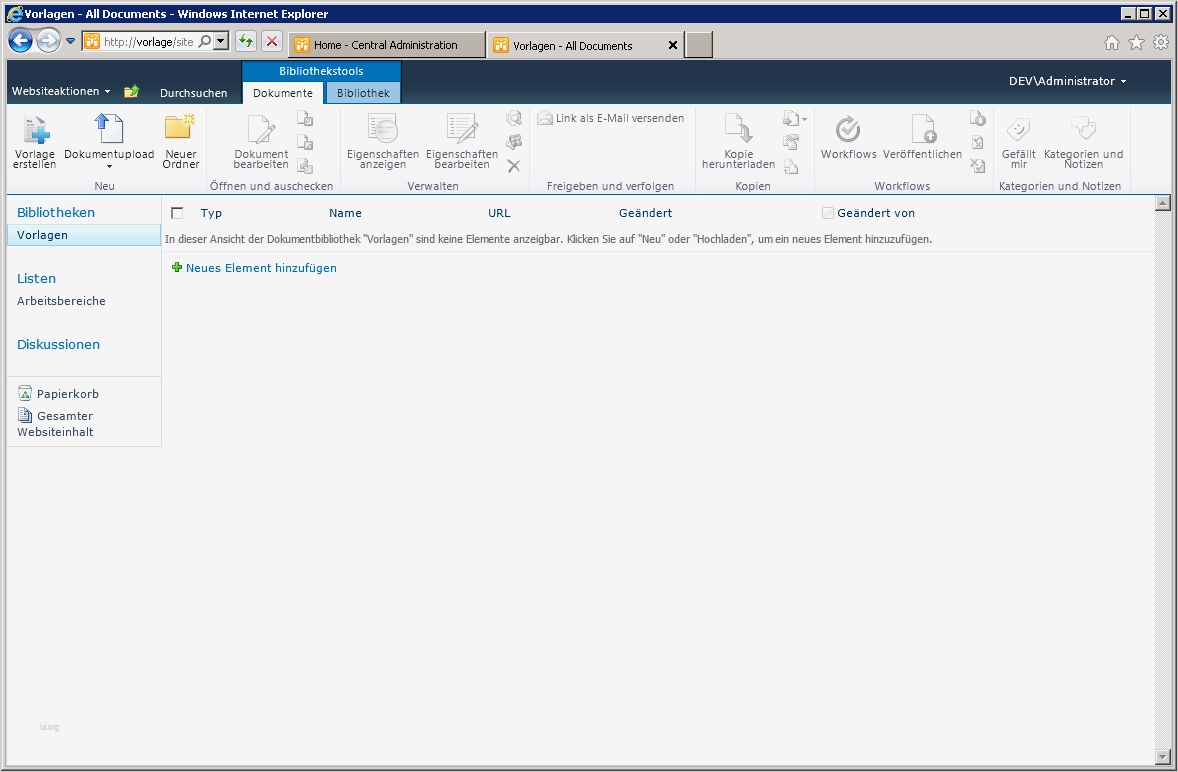
Task: Open the address bar dropdown arrow
Action: [221, 42]
